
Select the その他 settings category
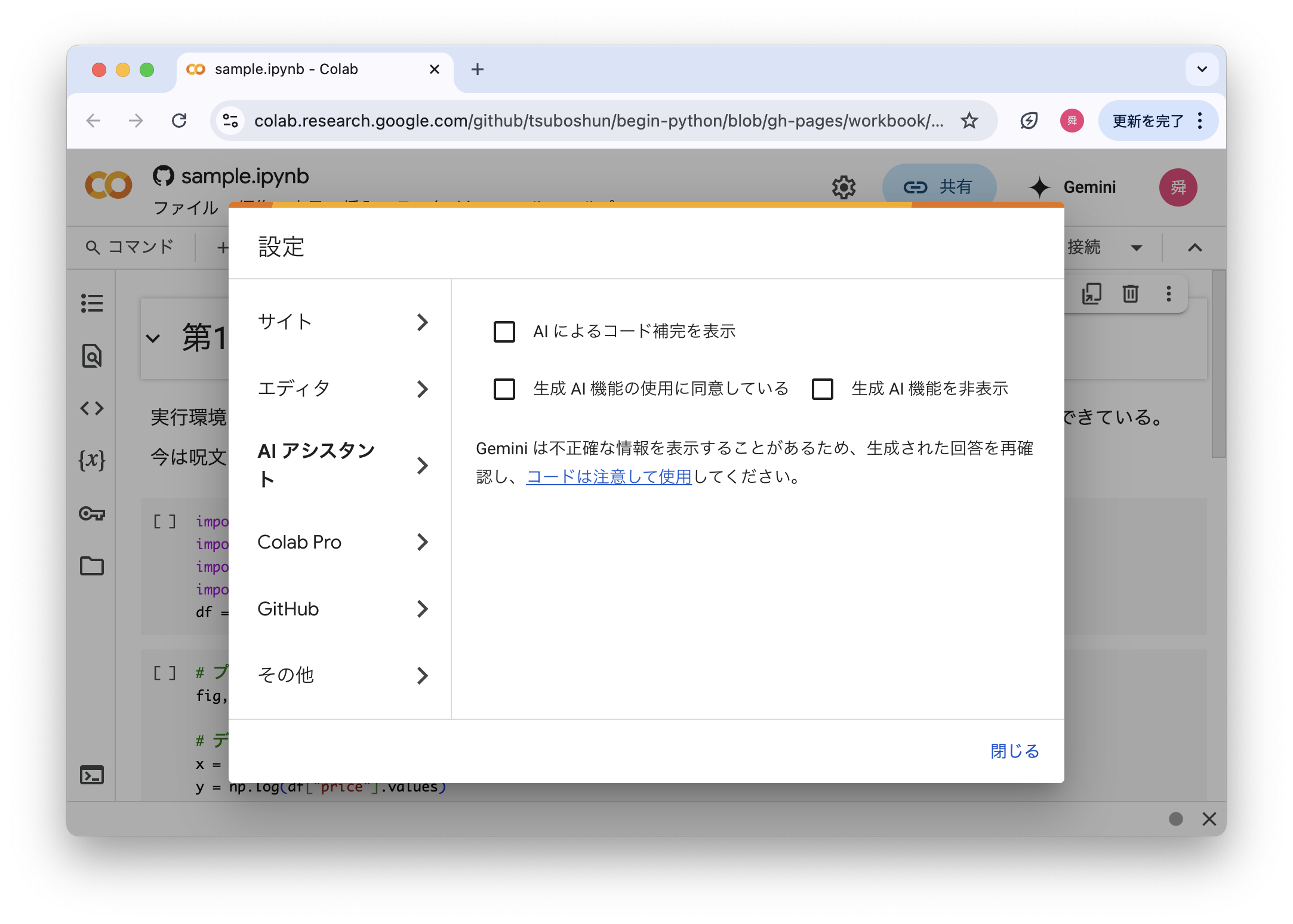340,676
